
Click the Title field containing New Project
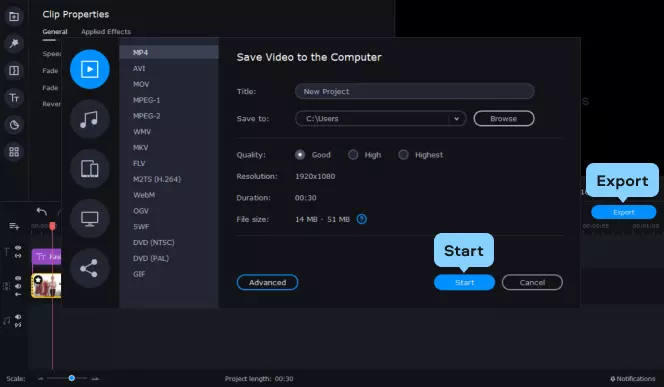pos(415,91)
